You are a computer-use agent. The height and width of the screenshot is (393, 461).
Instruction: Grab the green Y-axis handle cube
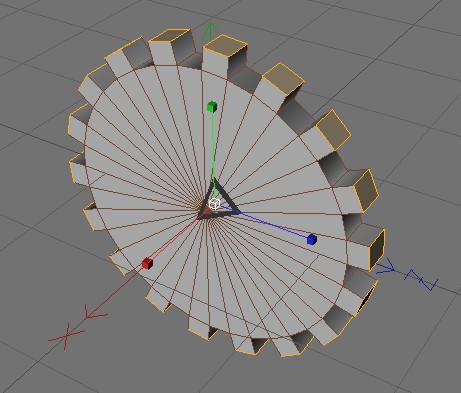click(x=212, y=107)
